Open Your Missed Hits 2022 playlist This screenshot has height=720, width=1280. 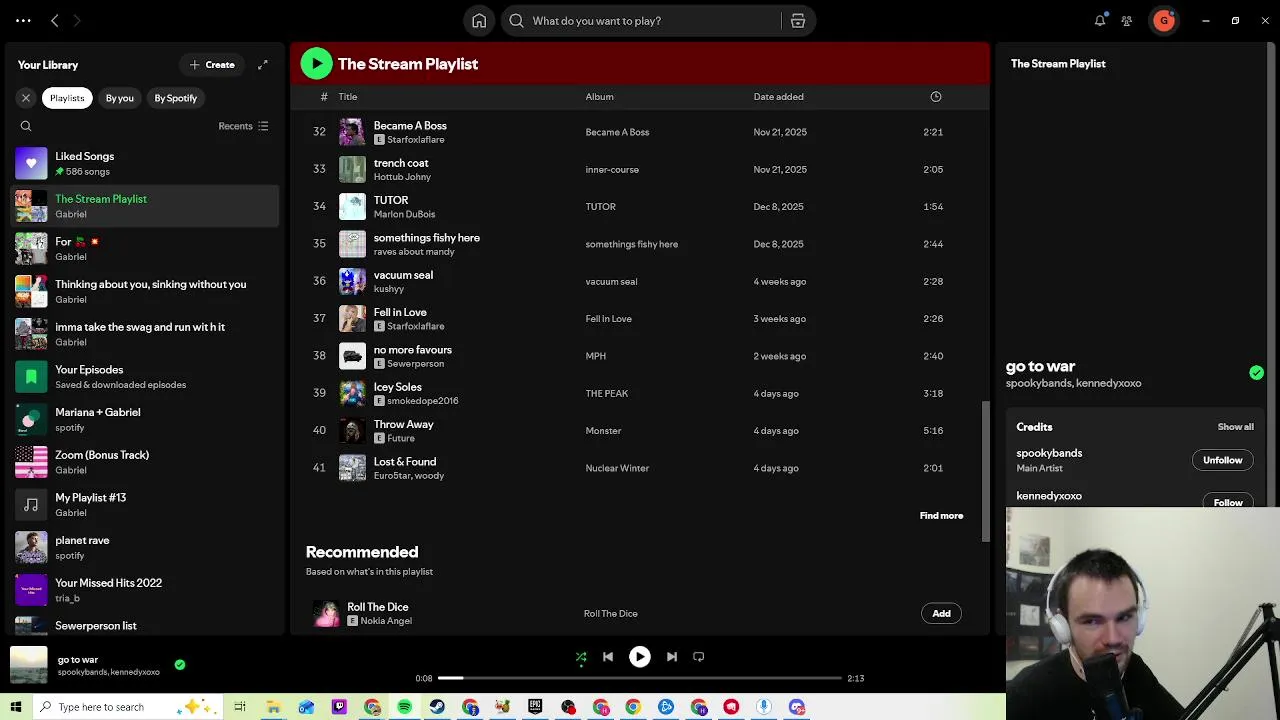pos(145,590)
